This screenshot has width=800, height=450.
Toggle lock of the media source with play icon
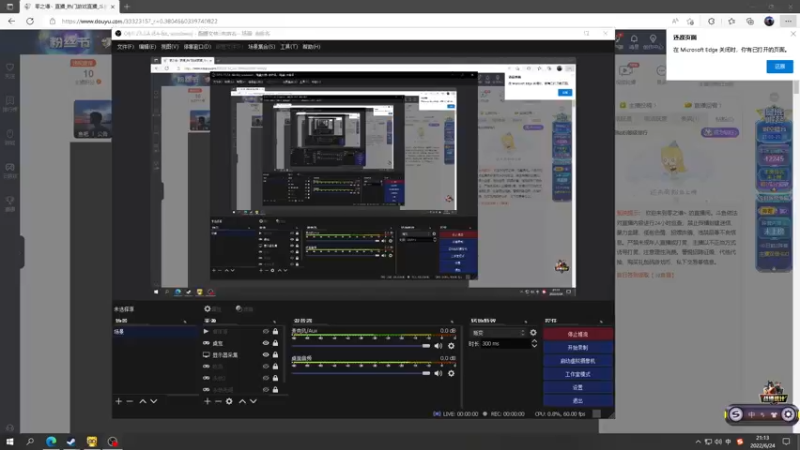pyautogui.click(x=276, y=331)
